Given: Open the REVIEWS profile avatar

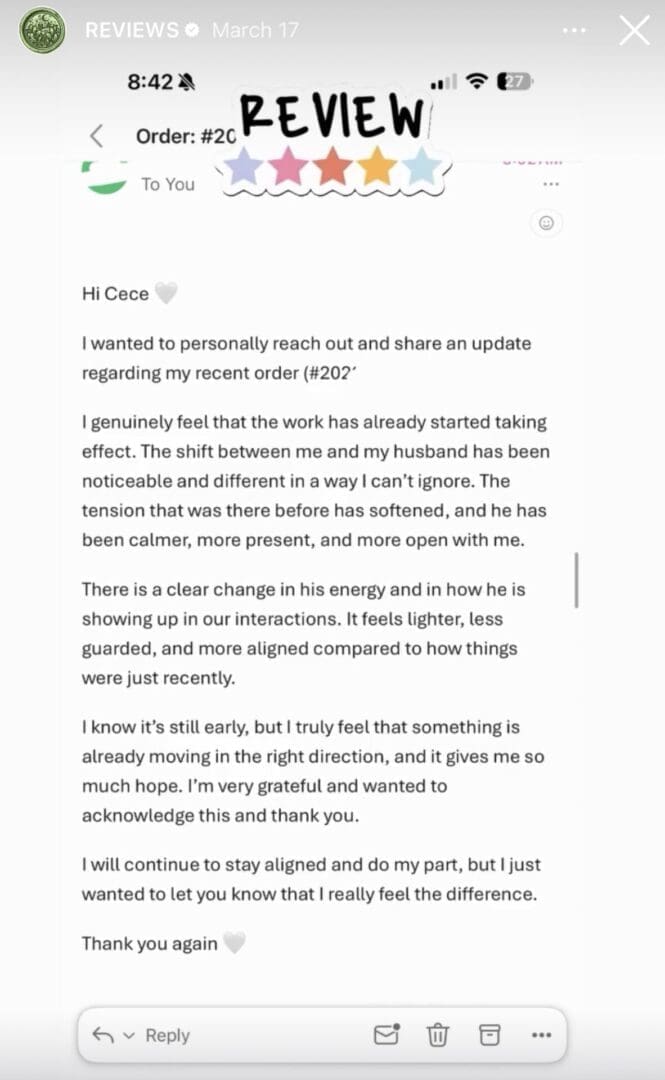Looking at the screenshot, I should click(x=42, y=30).
